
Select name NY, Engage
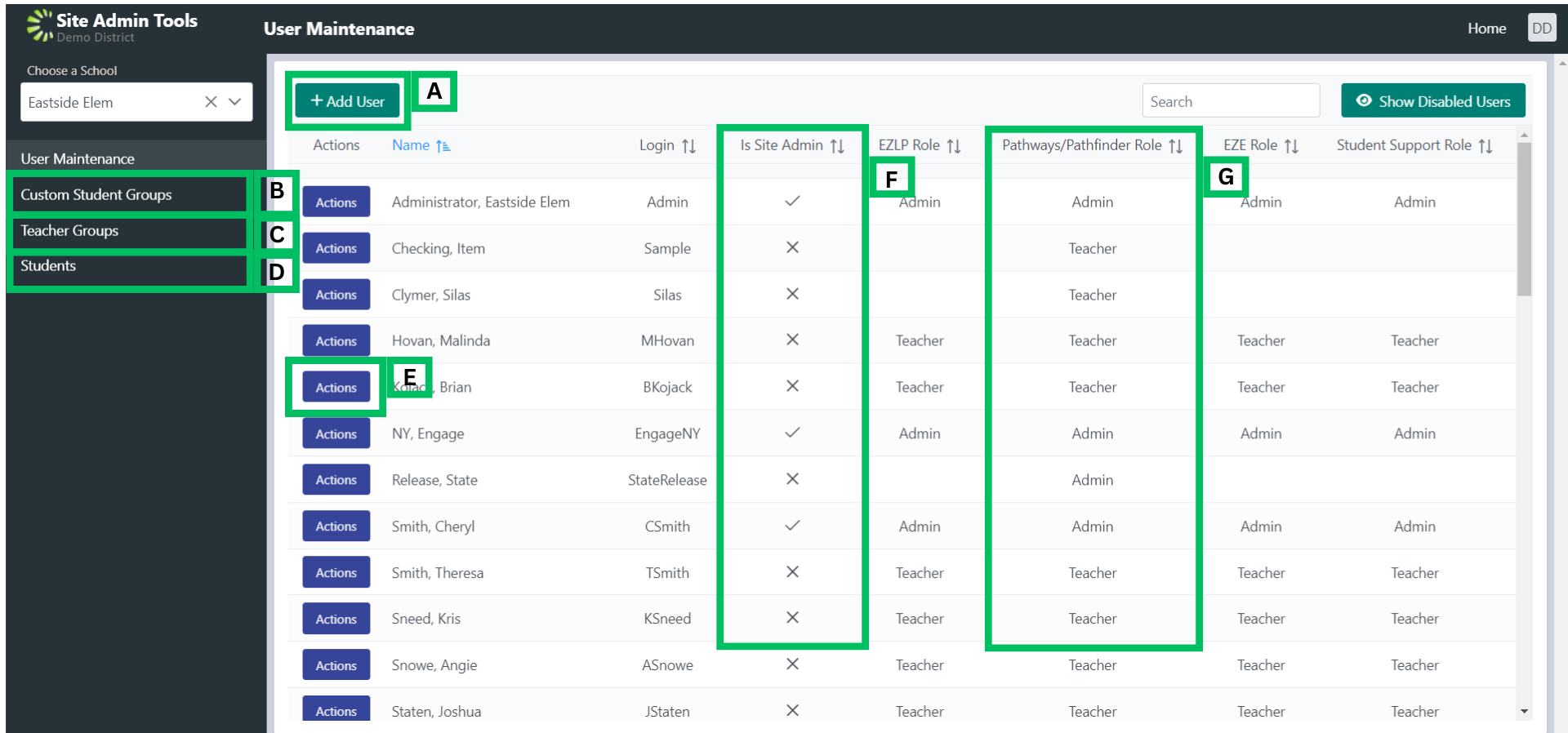[x=428, y=433]
